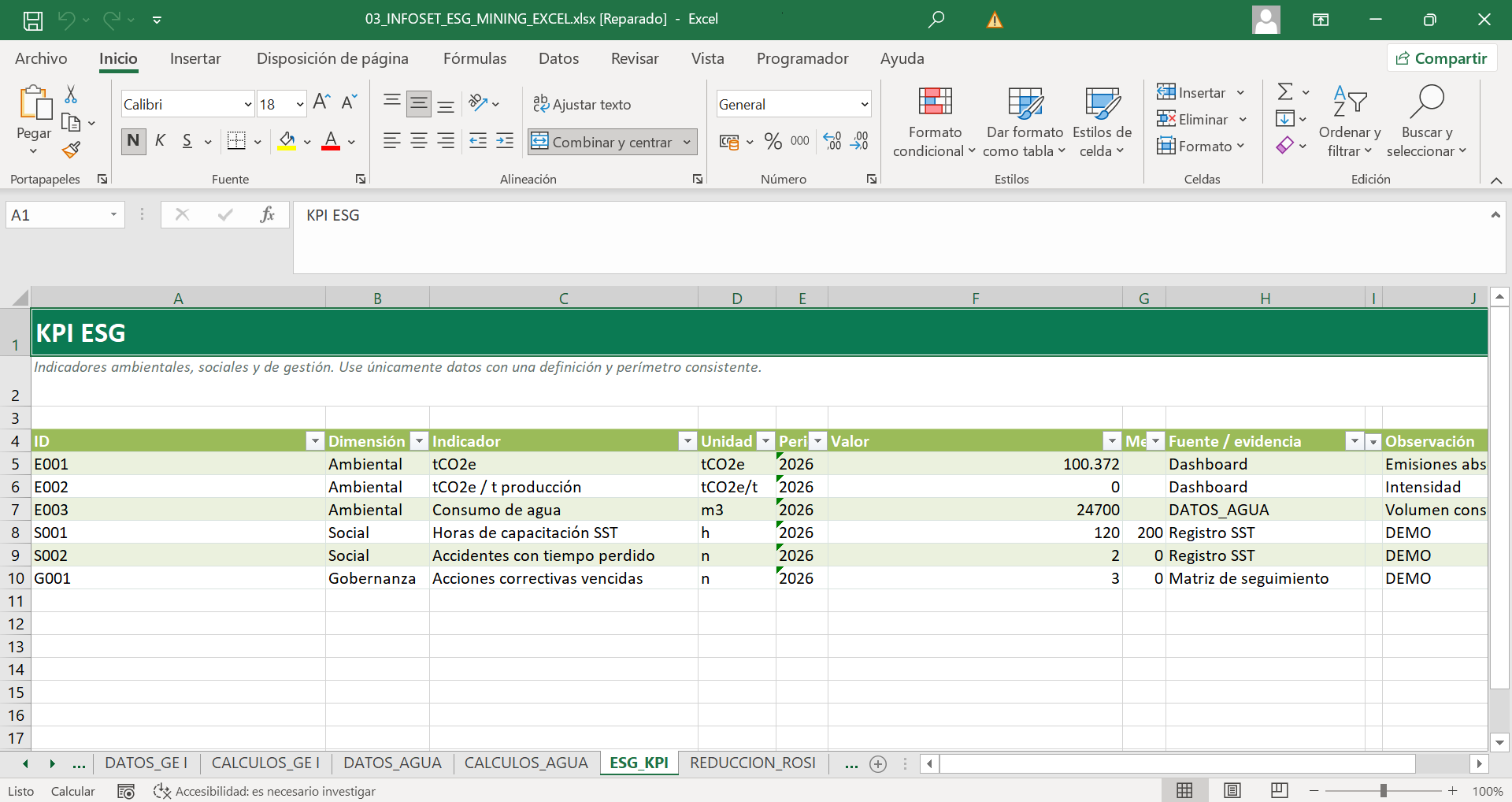
Task: Click the search magnifier in title bar
Action: pos(936,20)
